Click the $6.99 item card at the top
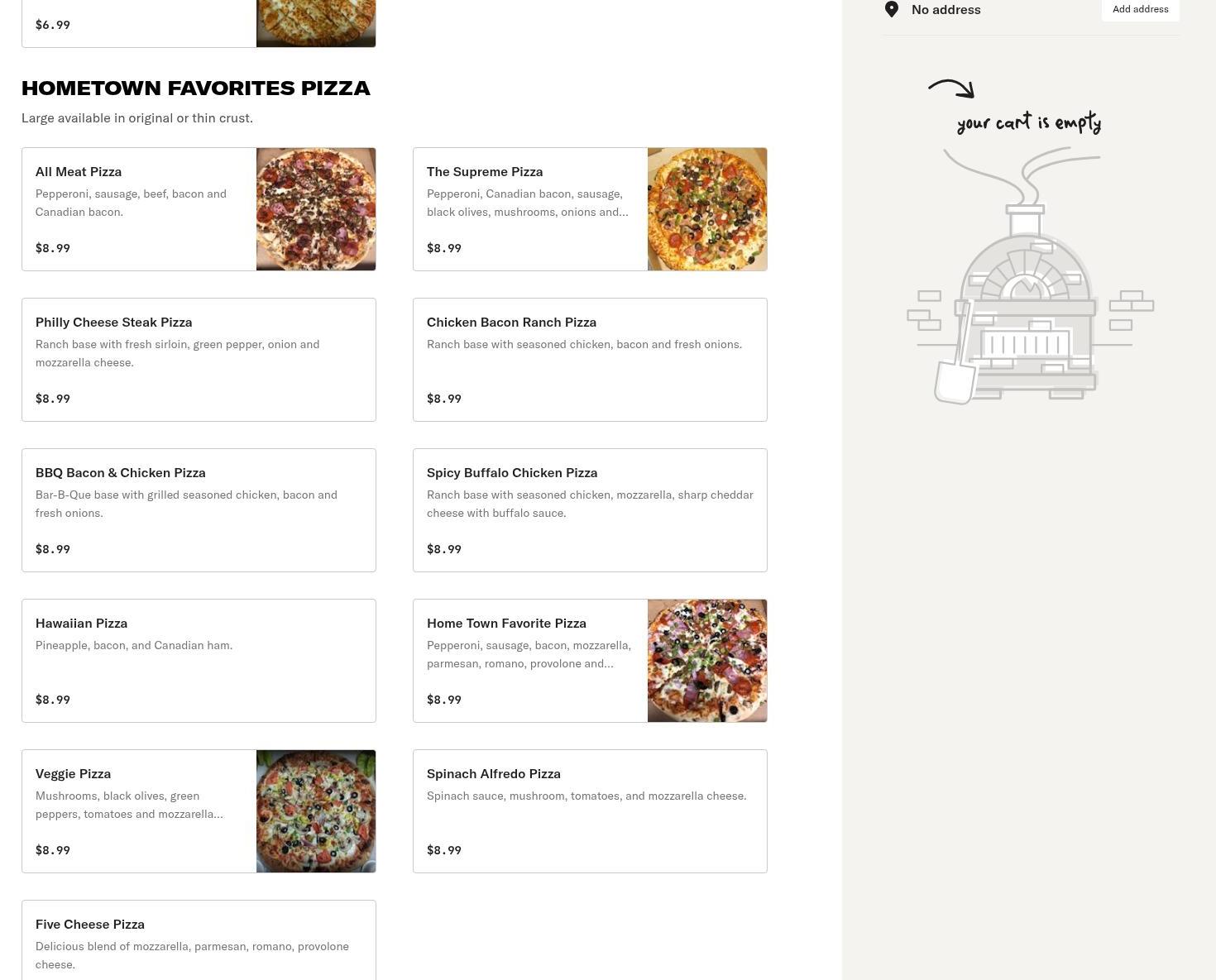 (x=199, y=24)
